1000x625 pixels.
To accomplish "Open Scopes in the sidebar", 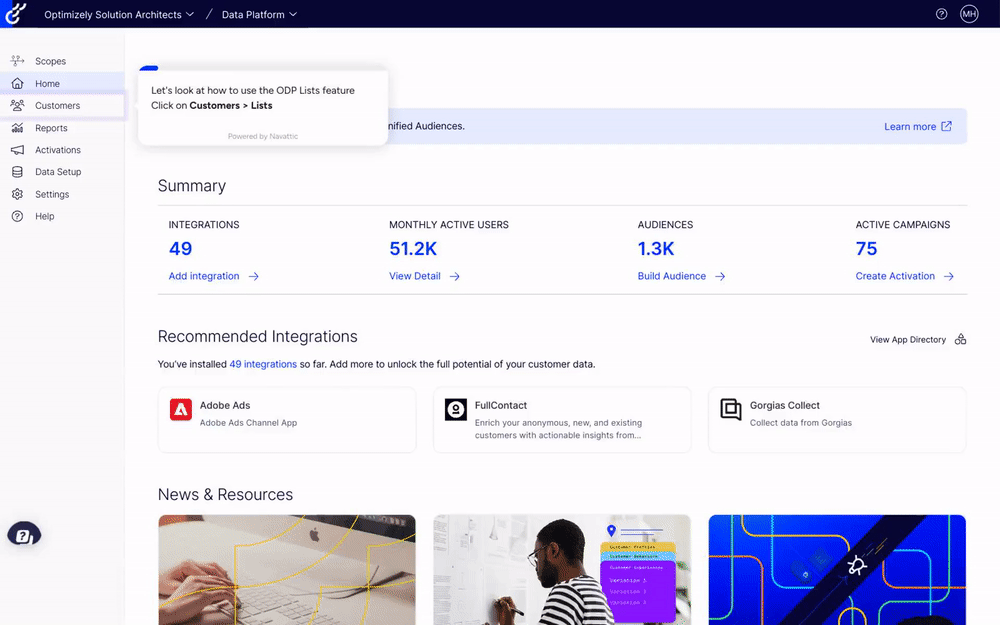I will (50, 62).
